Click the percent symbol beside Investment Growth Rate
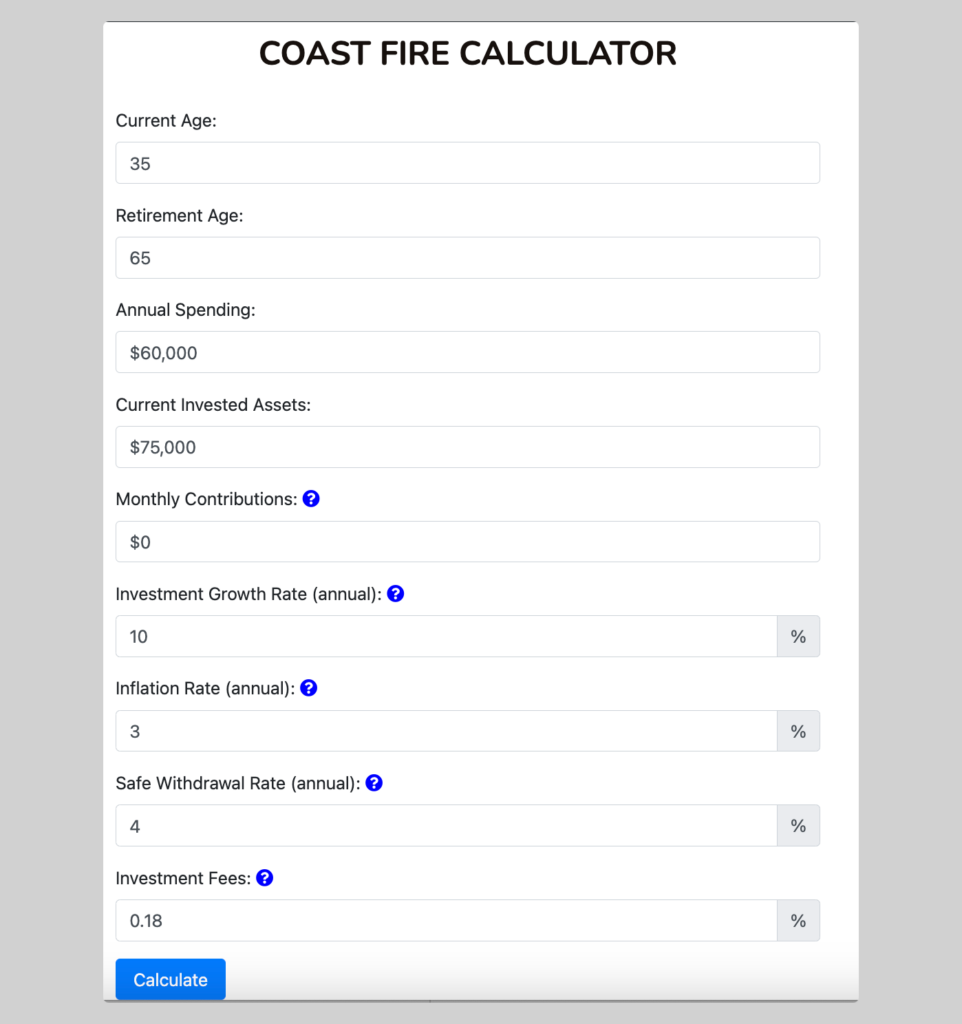Screen dimensions: 962x1024 tap(798, 636)
